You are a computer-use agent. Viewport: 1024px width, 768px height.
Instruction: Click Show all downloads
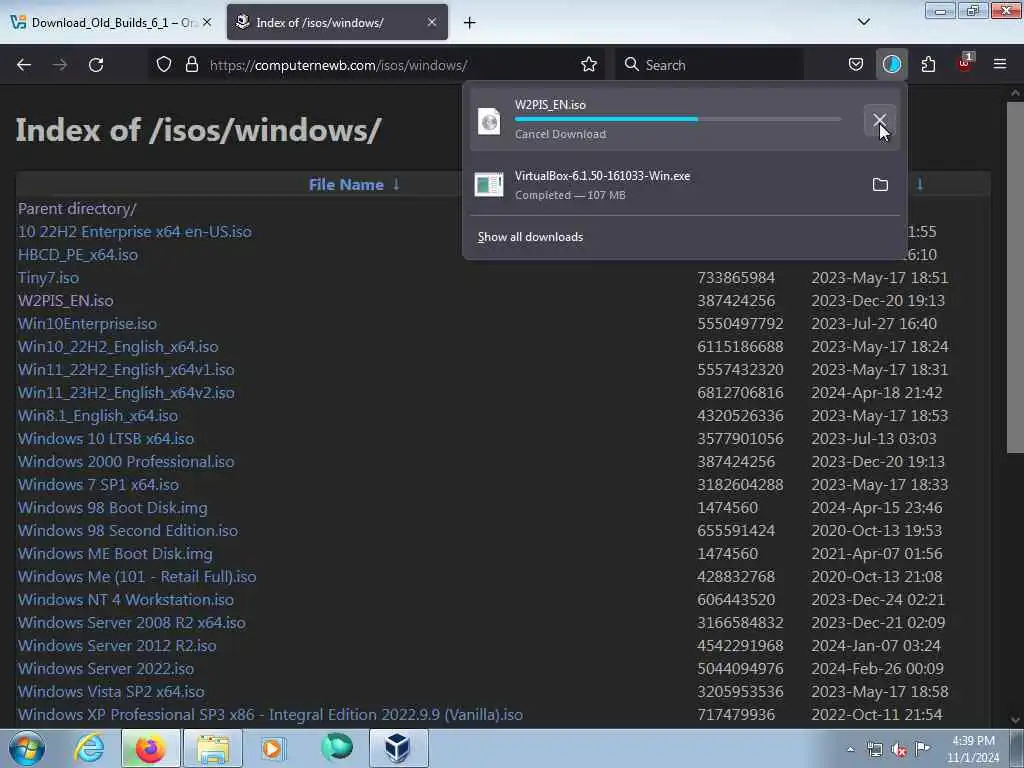[530, 237]
